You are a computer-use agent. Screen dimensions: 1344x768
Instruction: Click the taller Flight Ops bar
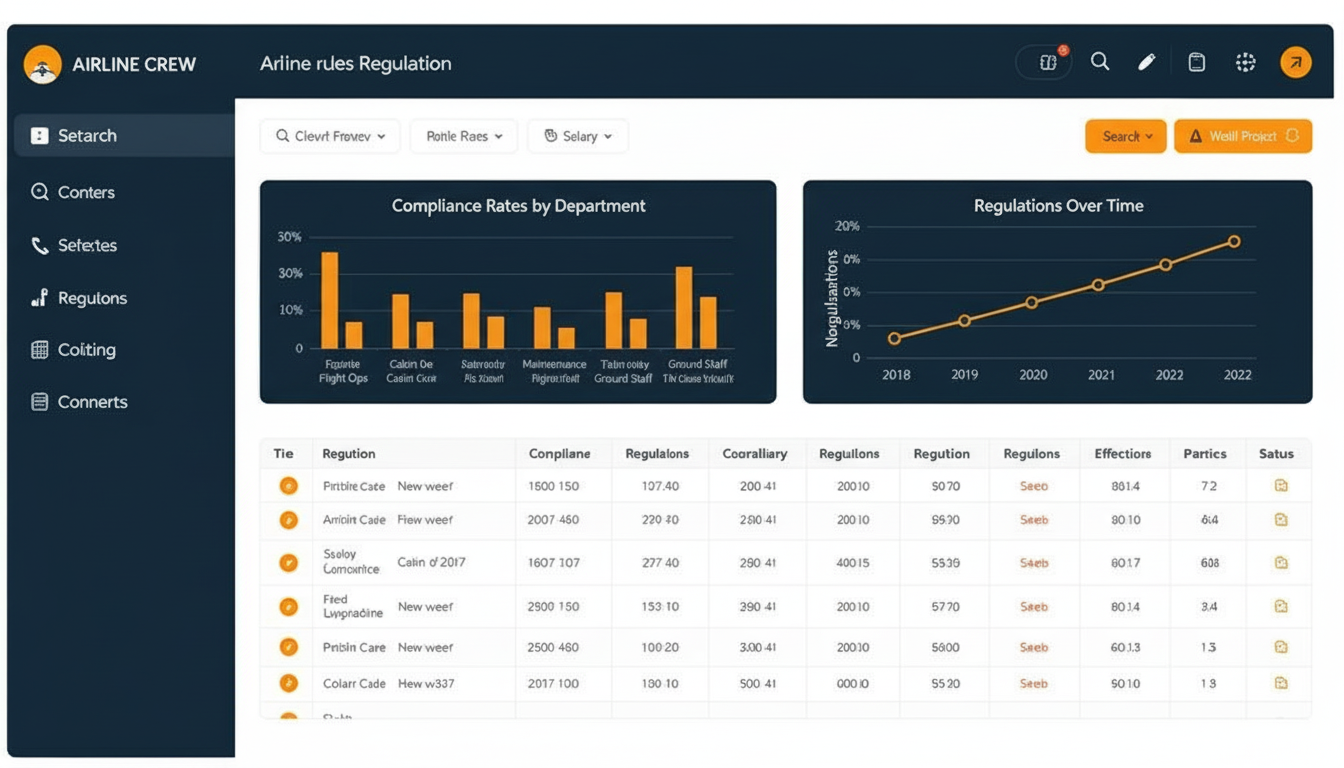[x=330, y=300]
